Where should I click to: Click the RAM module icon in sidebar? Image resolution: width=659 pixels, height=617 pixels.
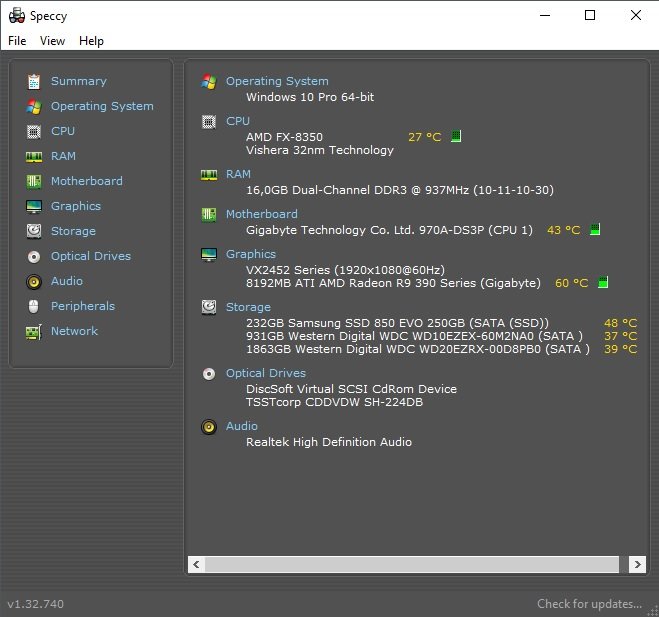(x=34, y=156)
